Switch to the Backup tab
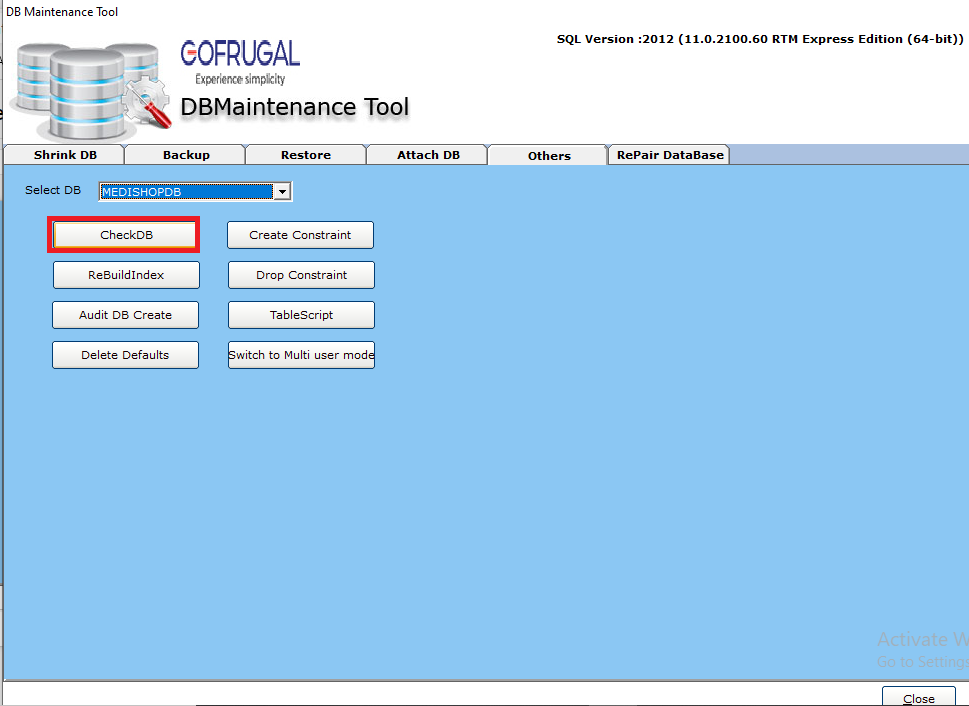Image resolution: width=969 pixels, height=706 pixels. coord(185,155)
